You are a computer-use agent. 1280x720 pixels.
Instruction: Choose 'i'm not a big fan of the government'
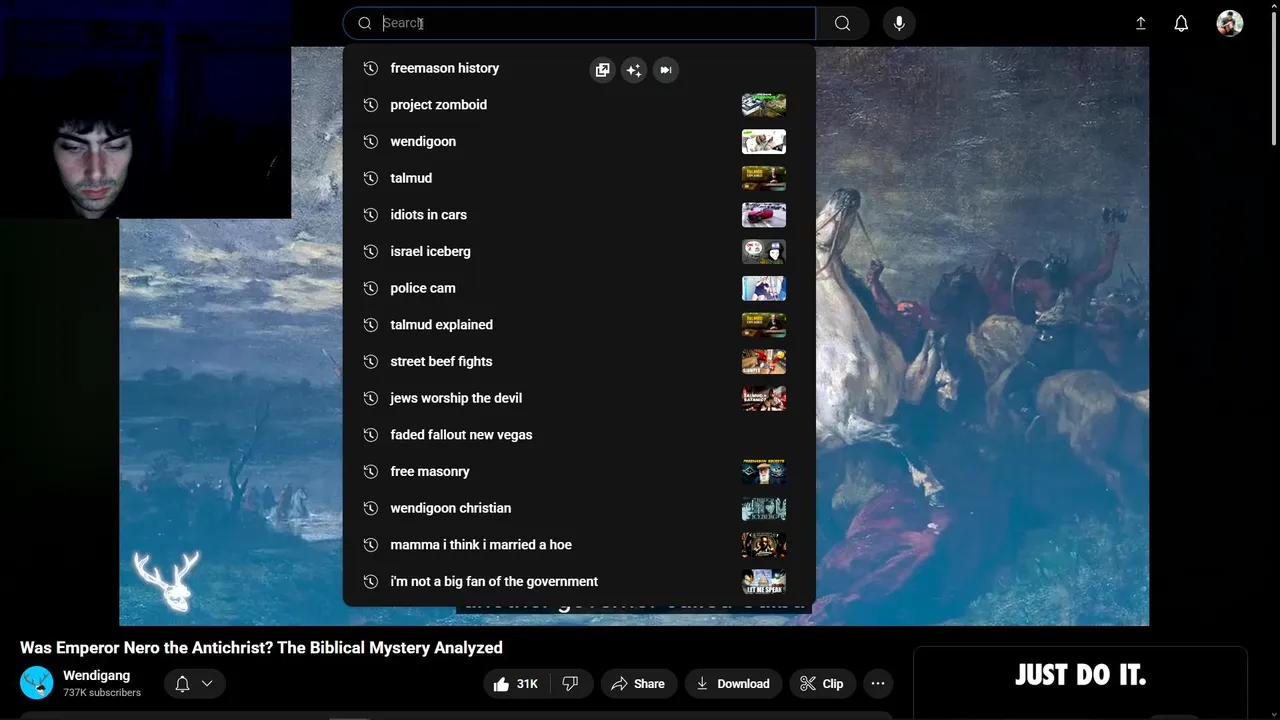click(x=579, y=581)
